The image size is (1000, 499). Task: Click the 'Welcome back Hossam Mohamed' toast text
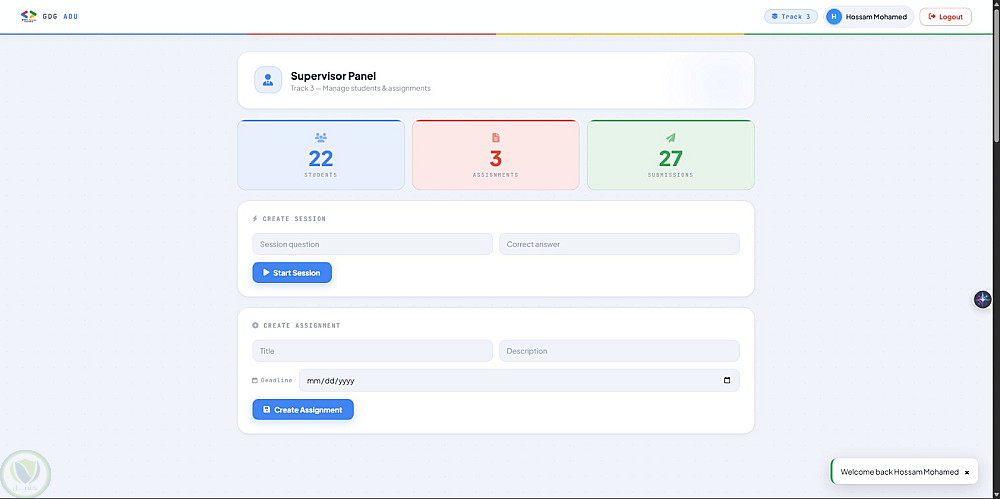coord(899,472)
